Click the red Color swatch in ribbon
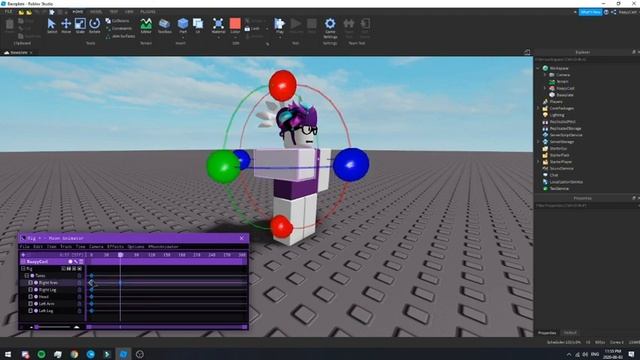Viewport: 640px width, 360px height. pos(235,23)
